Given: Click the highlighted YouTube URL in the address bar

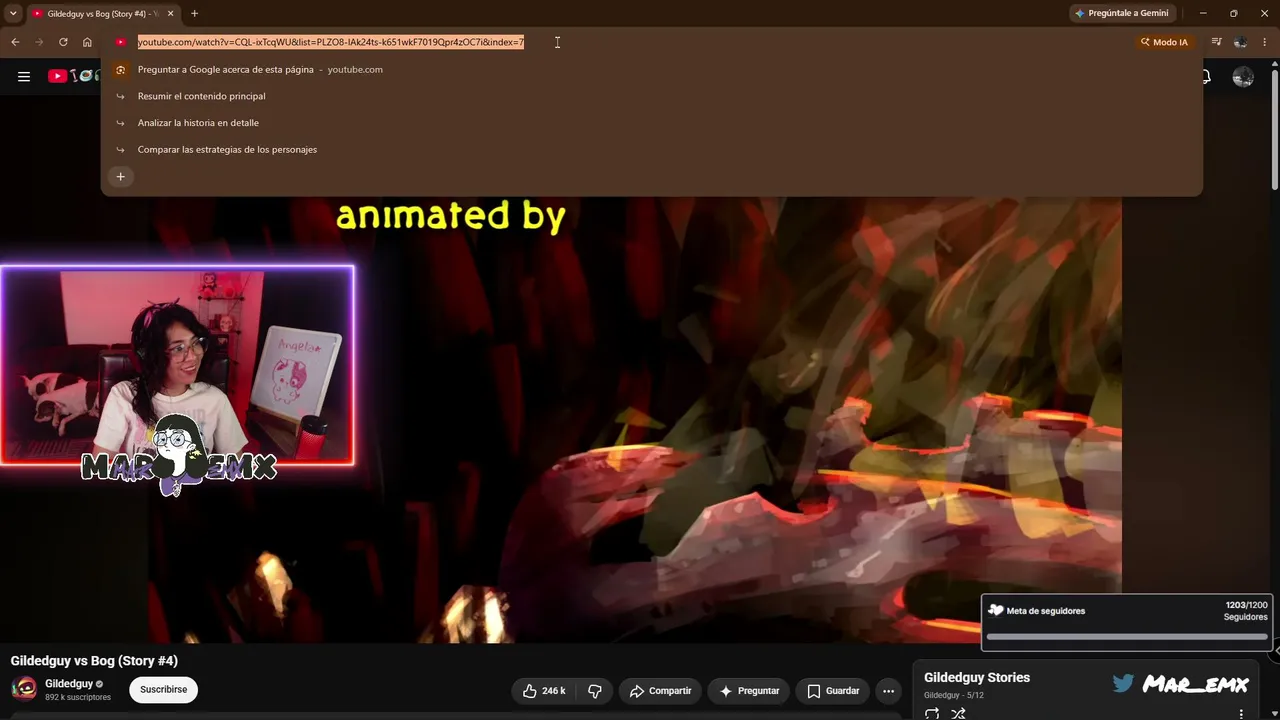Looking at the screenshot, I should tap(331, 42).
